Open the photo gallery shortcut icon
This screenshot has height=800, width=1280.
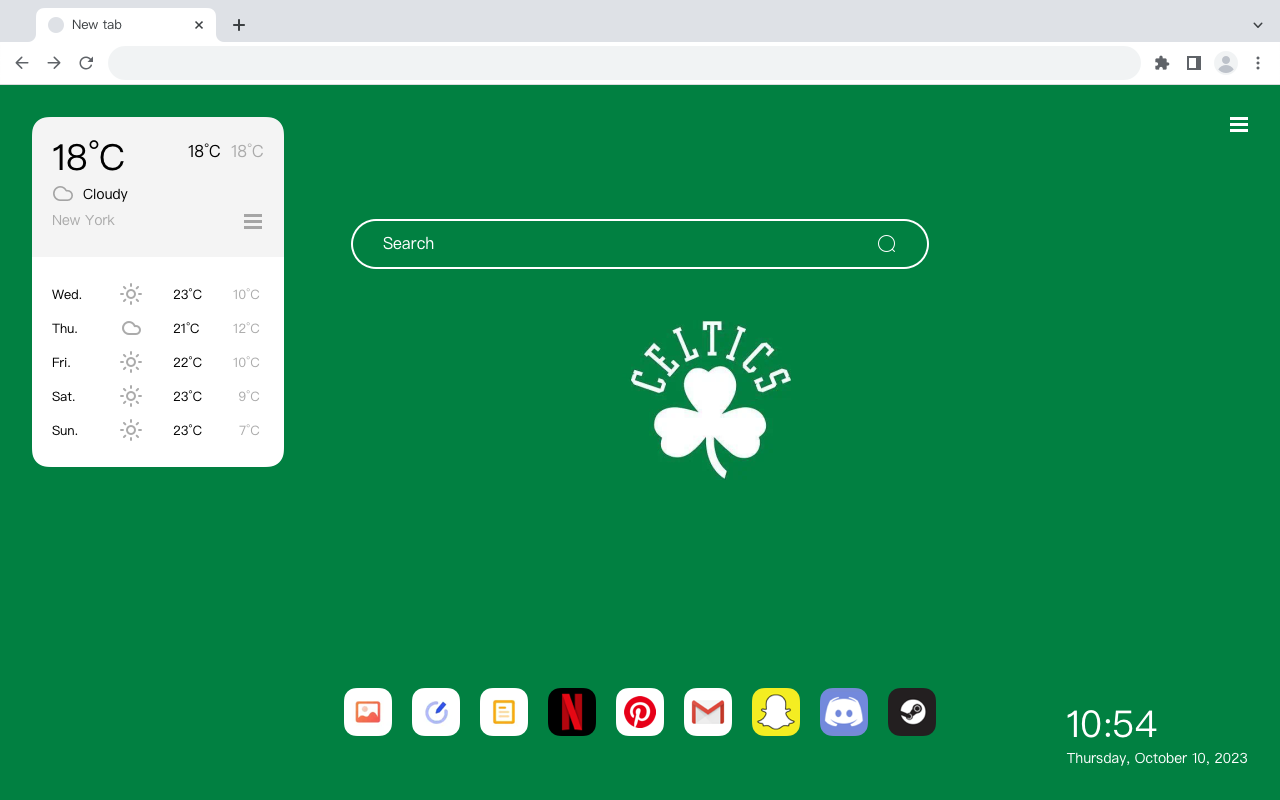(x=368, y=712)
